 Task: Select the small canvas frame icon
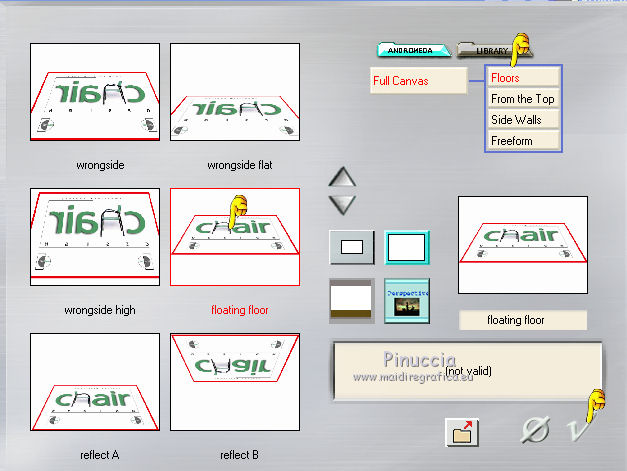pyautogui.click(x=352, y=247)
